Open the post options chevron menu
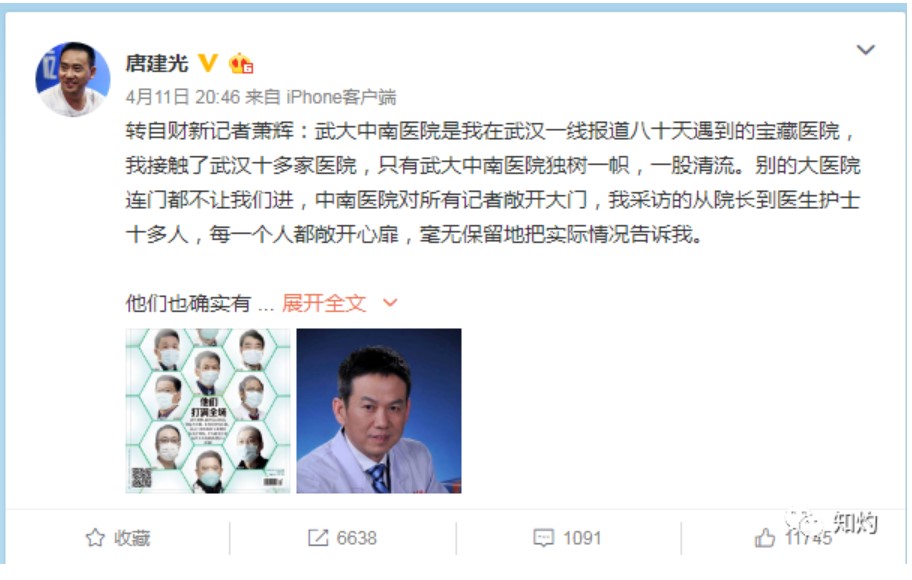This screenshot has height=580, width=912. 865,50
